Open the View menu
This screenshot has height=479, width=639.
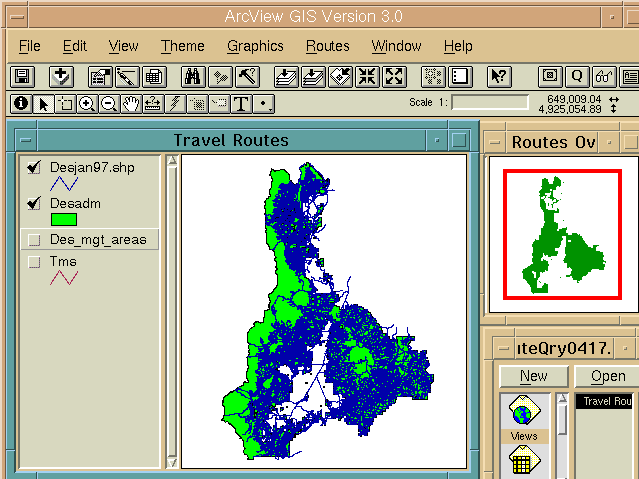[x=123, y=46]
